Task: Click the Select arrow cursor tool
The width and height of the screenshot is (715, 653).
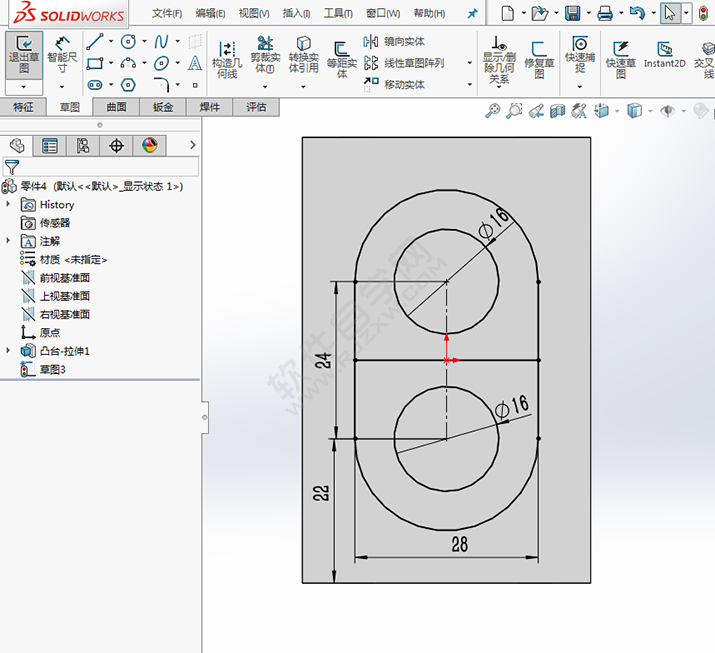Action: (x=670, y=13)
